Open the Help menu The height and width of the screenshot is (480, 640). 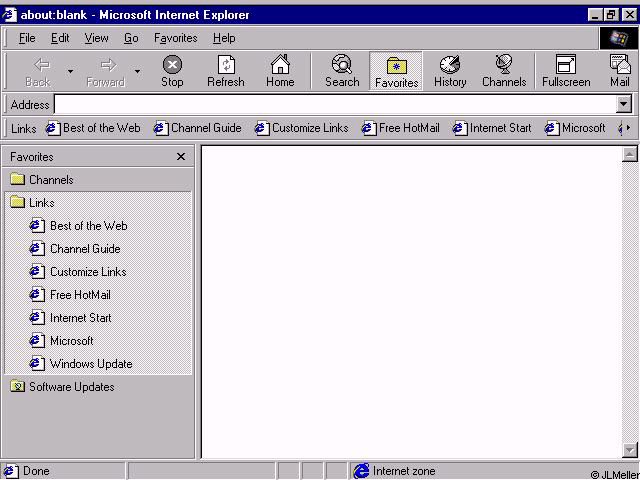click(x=224, y=38)
